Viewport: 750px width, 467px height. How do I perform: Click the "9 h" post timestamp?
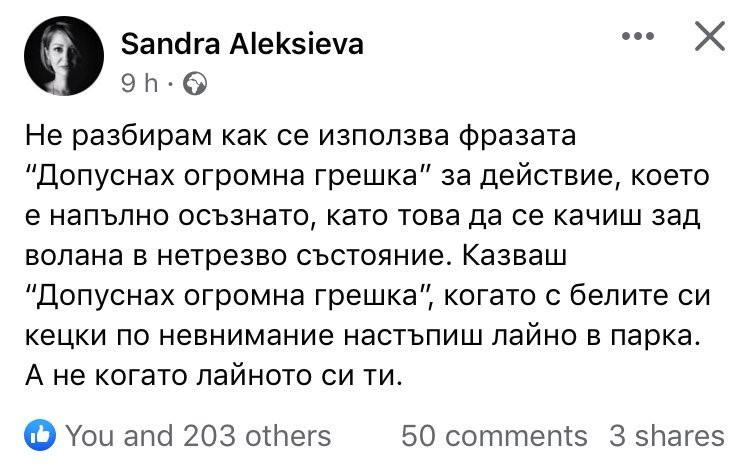(139, 85)
